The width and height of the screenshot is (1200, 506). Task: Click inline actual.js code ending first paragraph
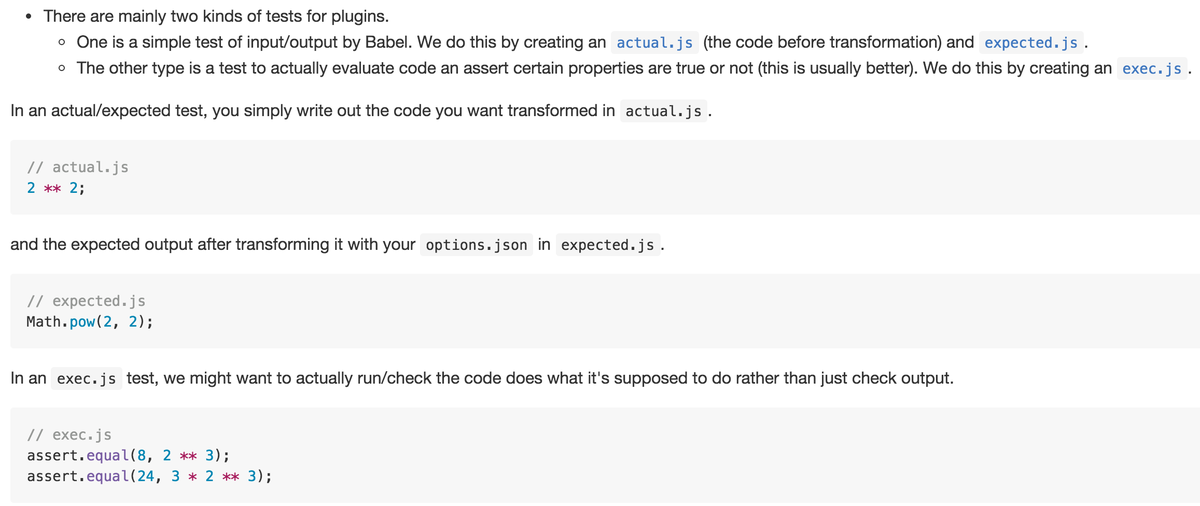tap(662, 111)
